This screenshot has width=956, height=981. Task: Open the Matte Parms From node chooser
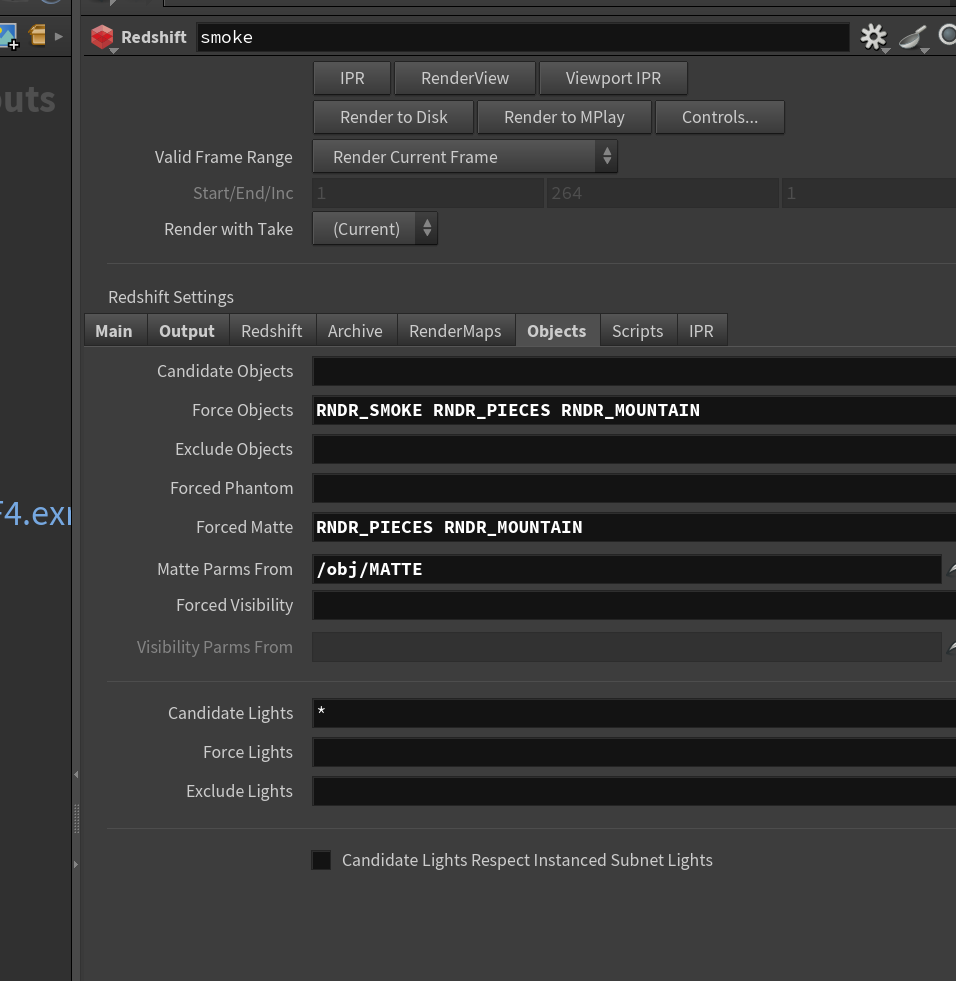[x=952, y=569]
